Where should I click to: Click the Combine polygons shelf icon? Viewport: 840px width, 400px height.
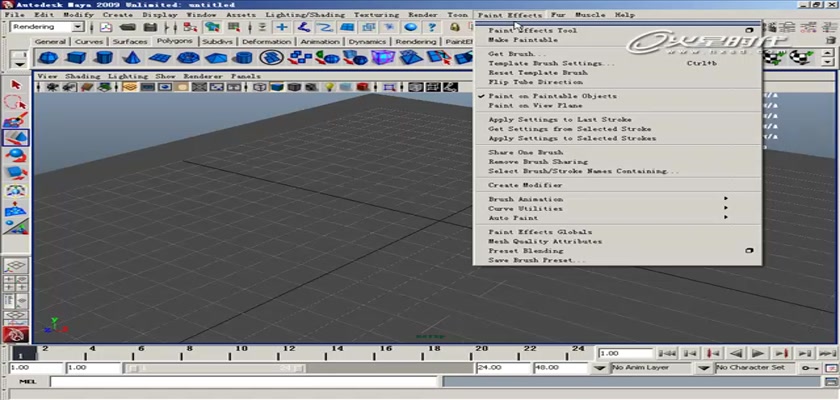(299, 57)
